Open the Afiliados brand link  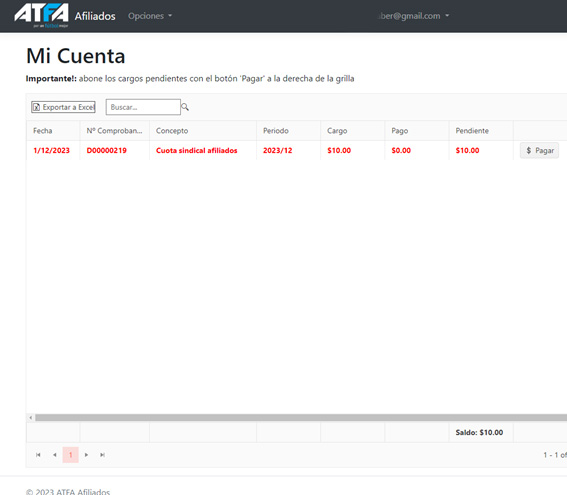95,16
